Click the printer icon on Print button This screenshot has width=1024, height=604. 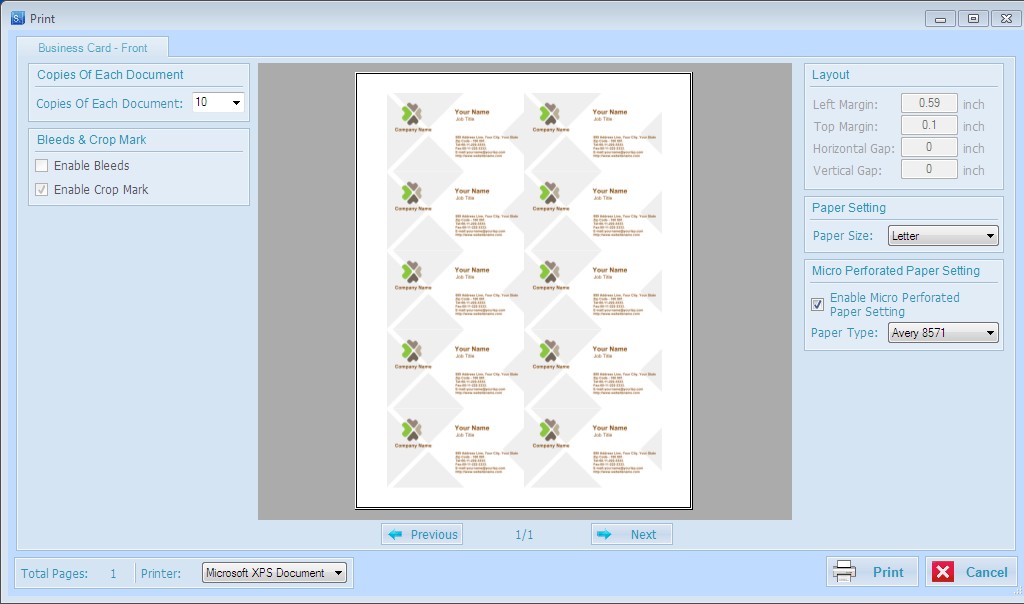tap(845, 572)
